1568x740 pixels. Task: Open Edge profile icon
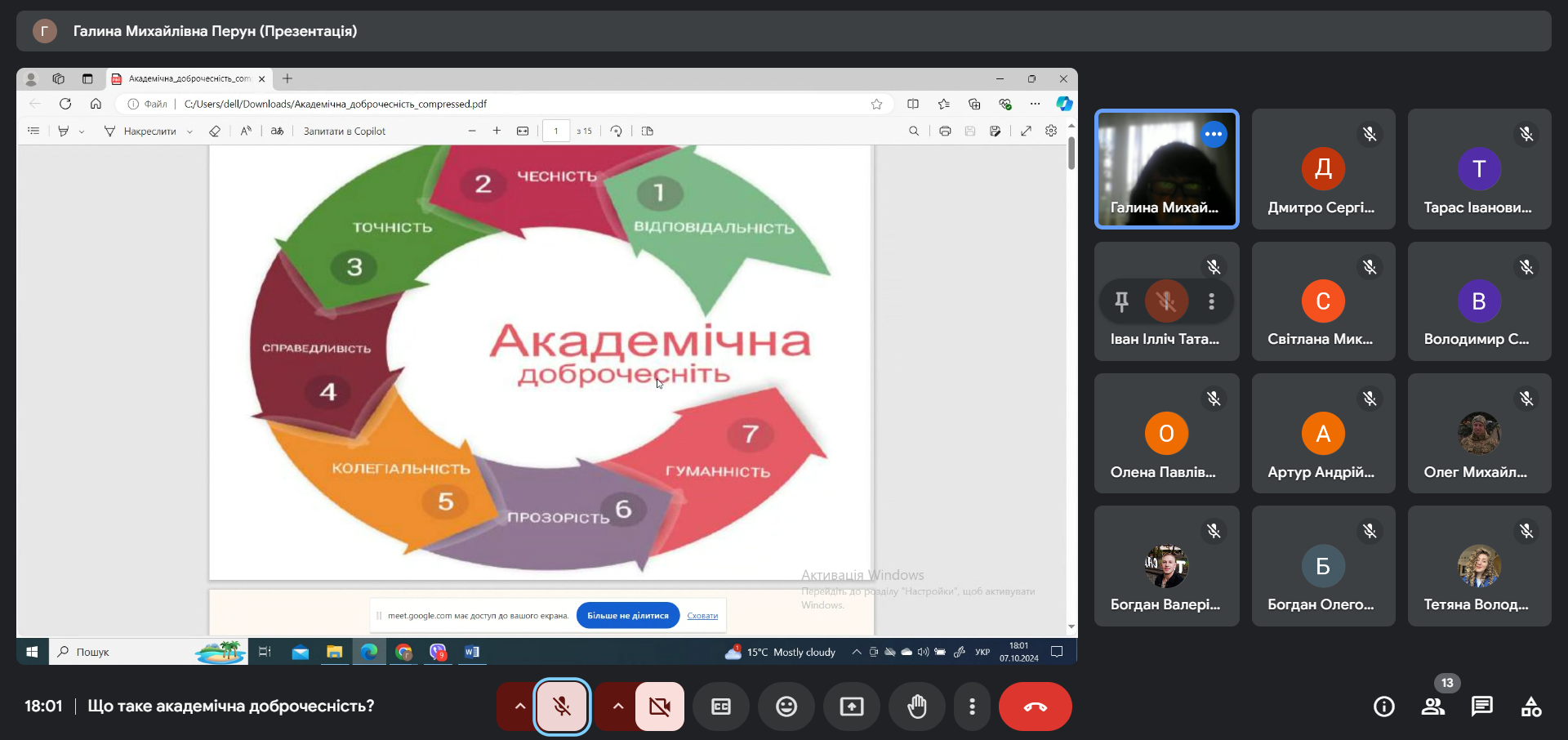pos(31,78)
